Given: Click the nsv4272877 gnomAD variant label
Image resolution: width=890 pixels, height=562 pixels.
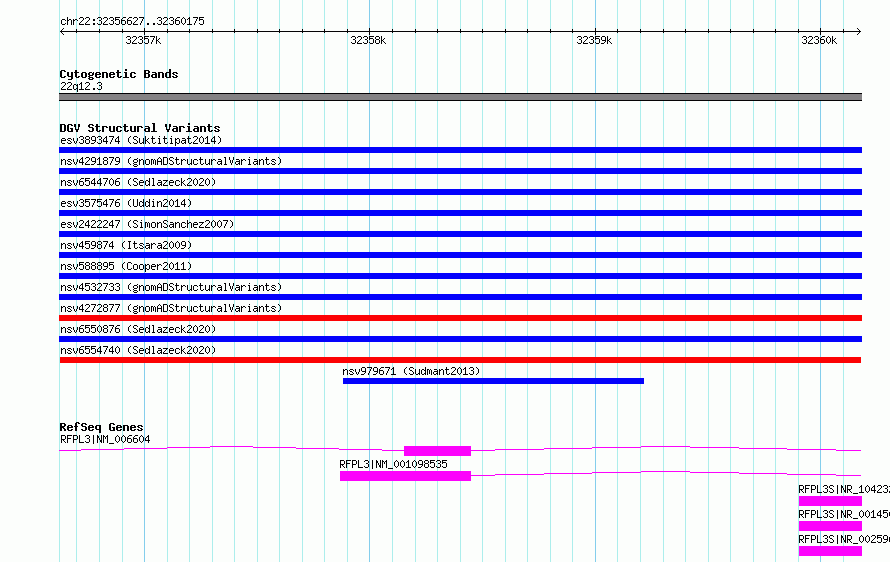Looking at the screenshot, I should click(x=171, y=308).
